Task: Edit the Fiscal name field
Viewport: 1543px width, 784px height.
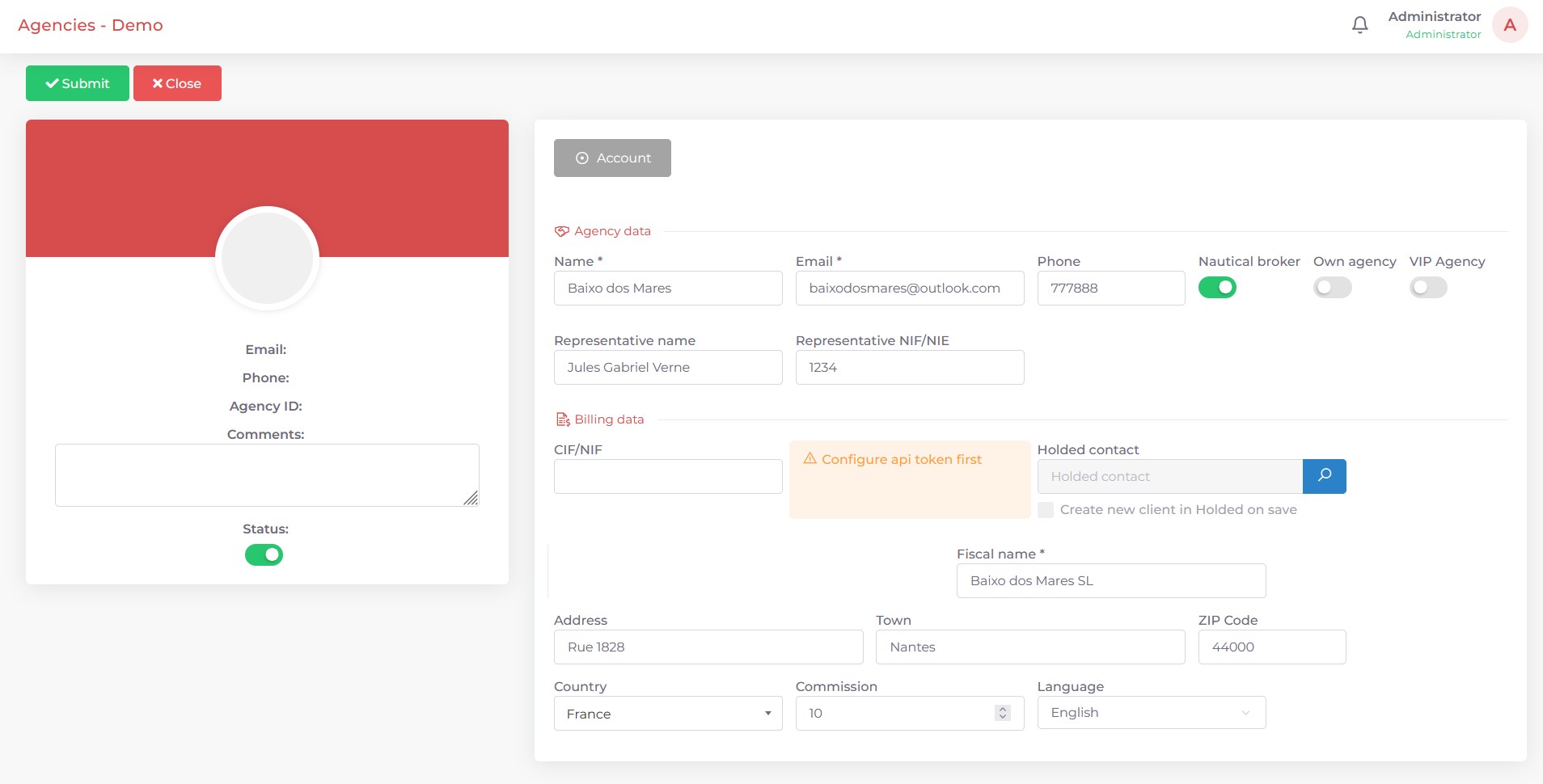Action: point(1111,580)
